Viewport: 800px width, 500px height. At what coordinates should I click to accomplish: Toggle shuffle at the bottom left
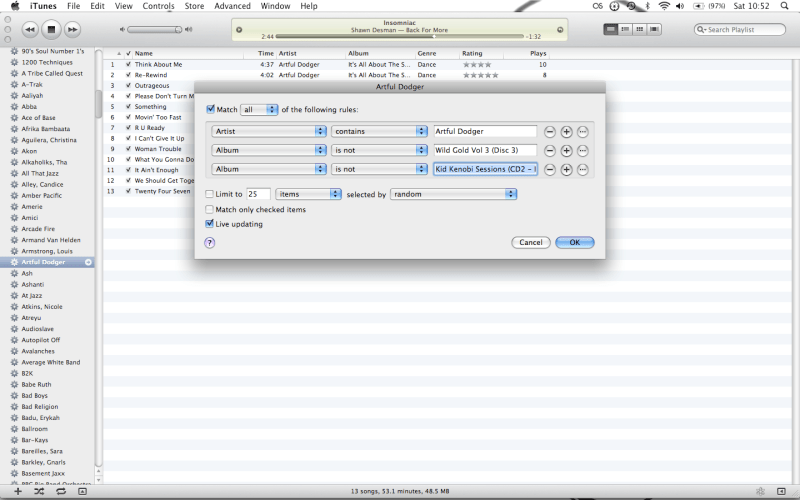tap(39, 492)
